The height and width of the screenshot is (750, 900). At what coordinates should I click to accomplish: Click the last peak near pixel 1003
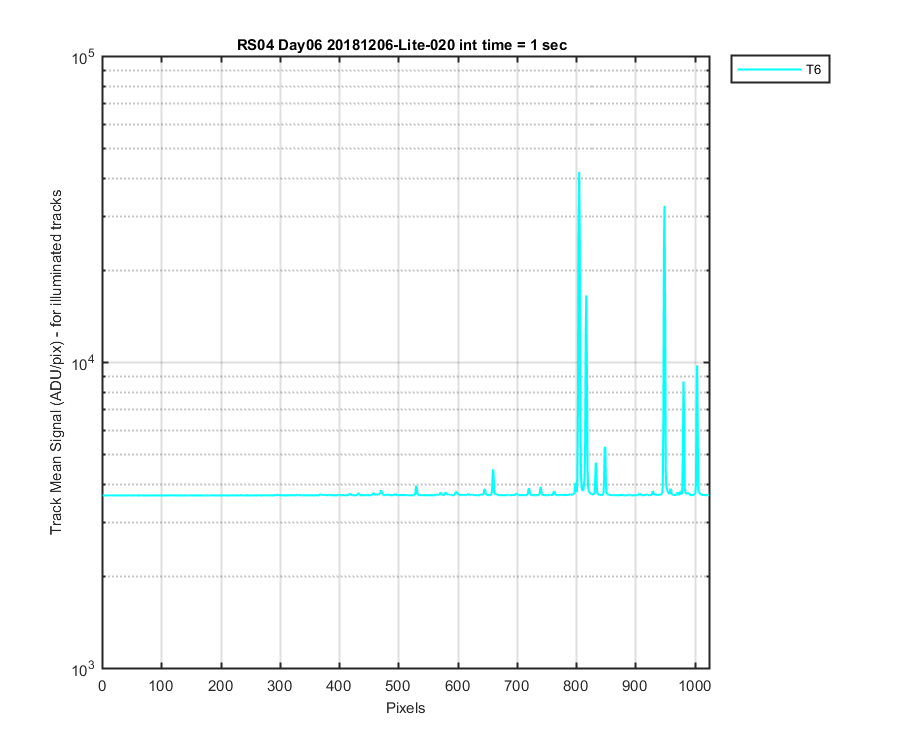697,367
